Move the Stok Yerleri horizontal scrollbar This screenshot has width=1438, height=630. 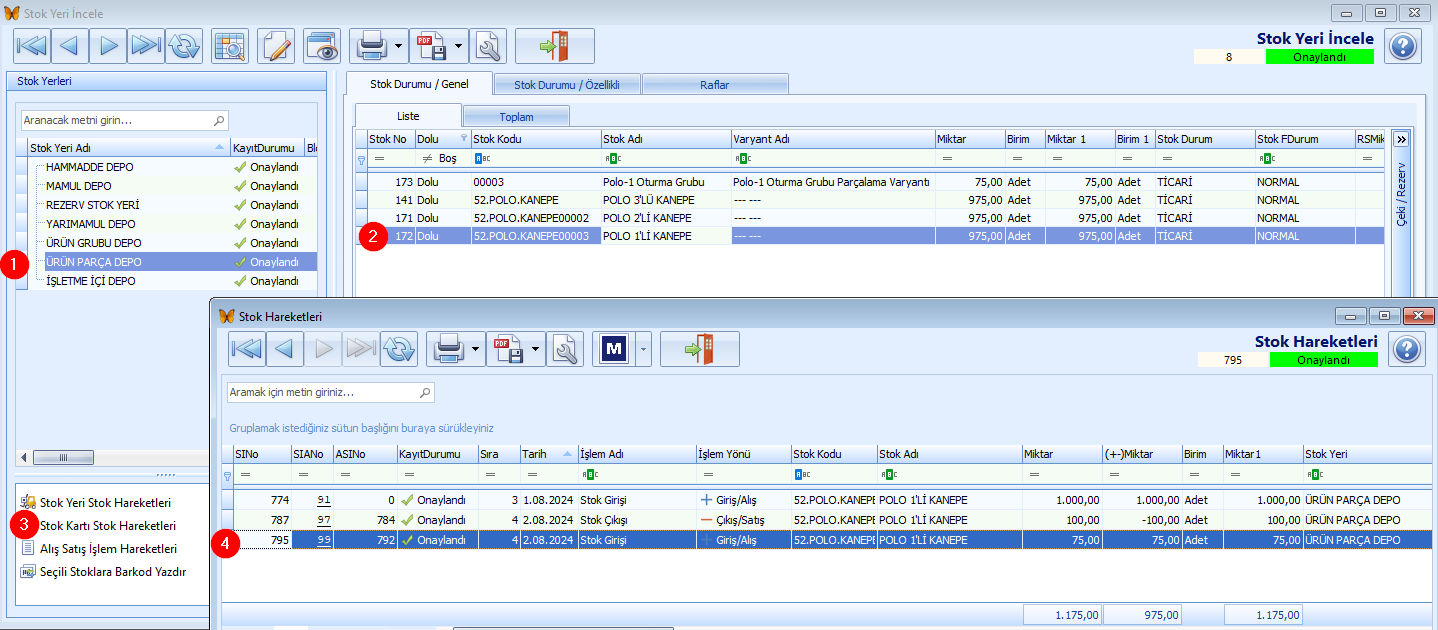63,457
